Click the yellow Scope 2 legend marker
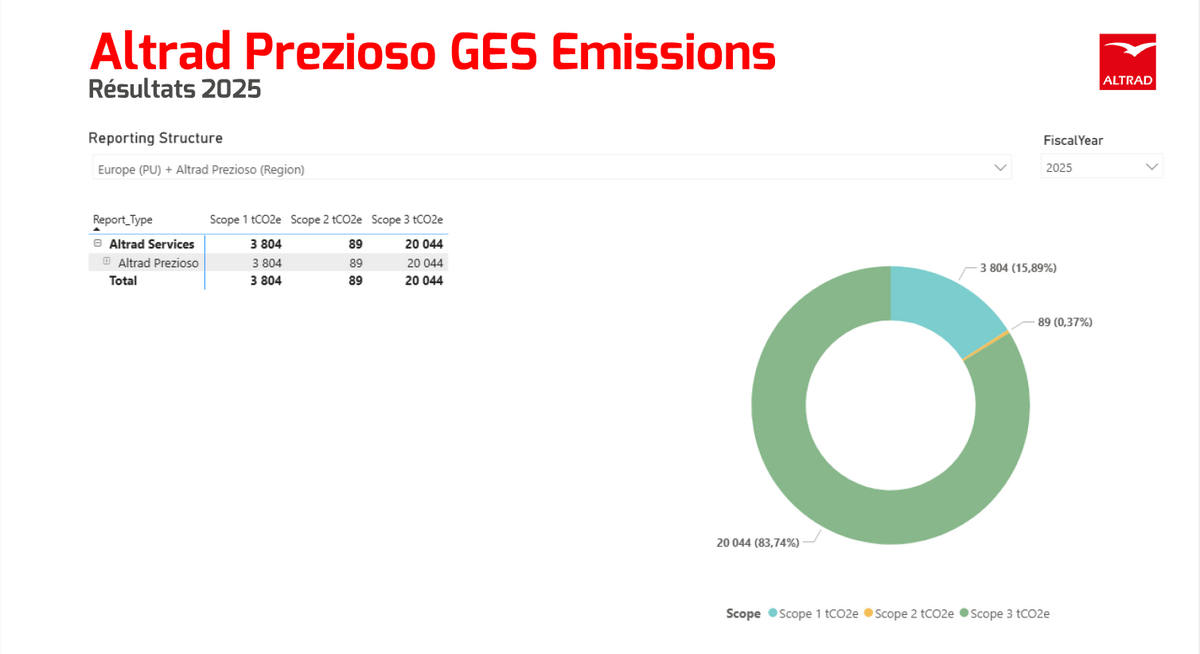 (x=868, y=614)
